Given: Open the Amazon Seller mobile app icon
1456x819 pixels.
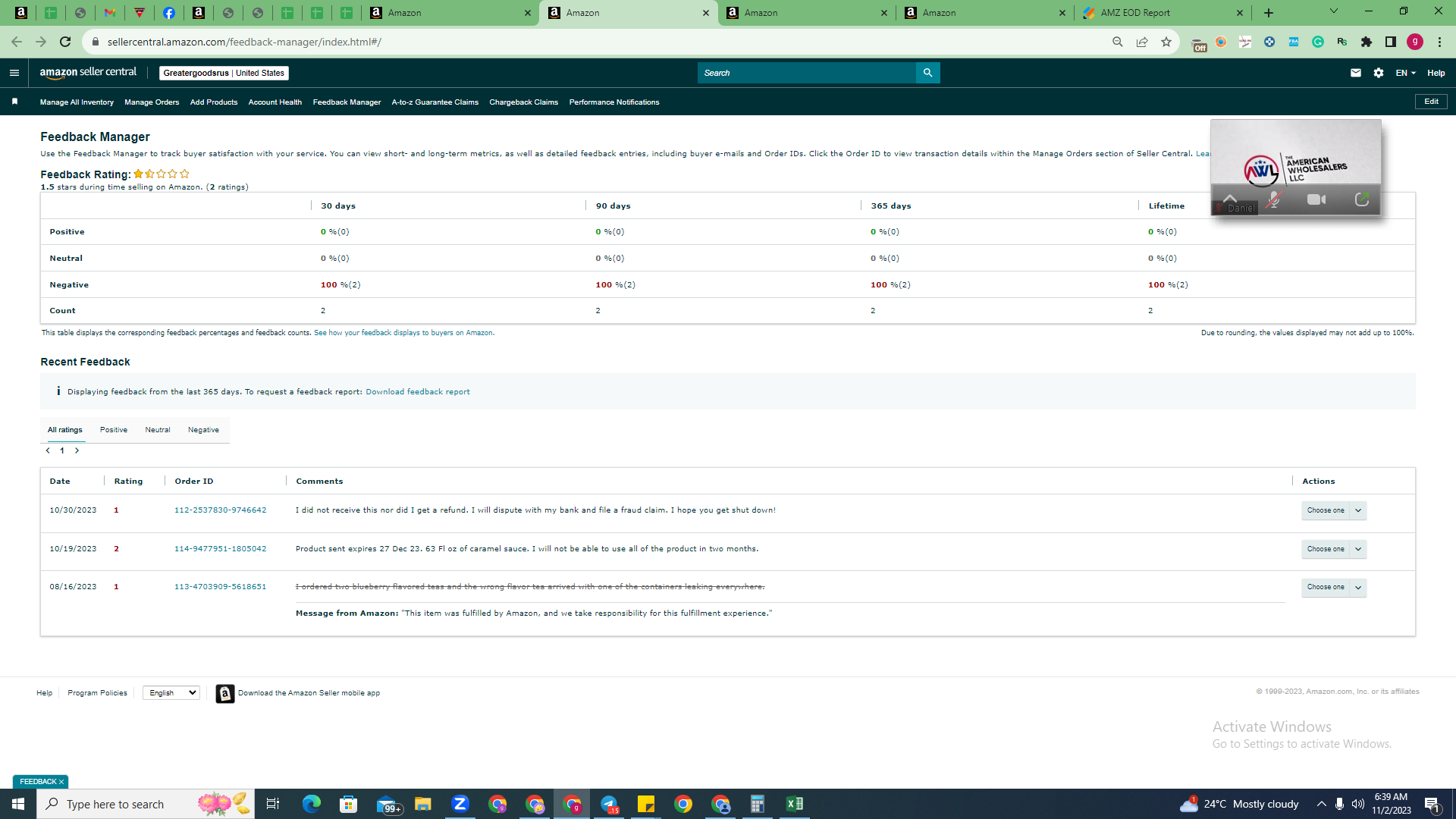Looking at the screenshot, I should (224, 693).
